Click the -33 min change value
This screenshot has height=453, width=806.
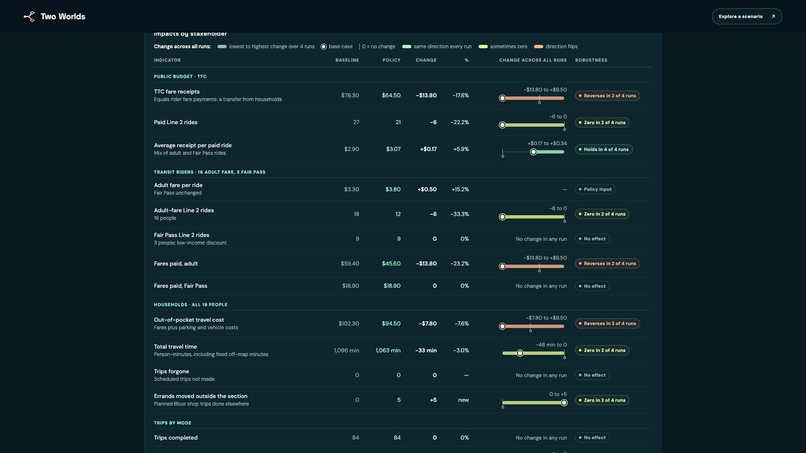426,350
